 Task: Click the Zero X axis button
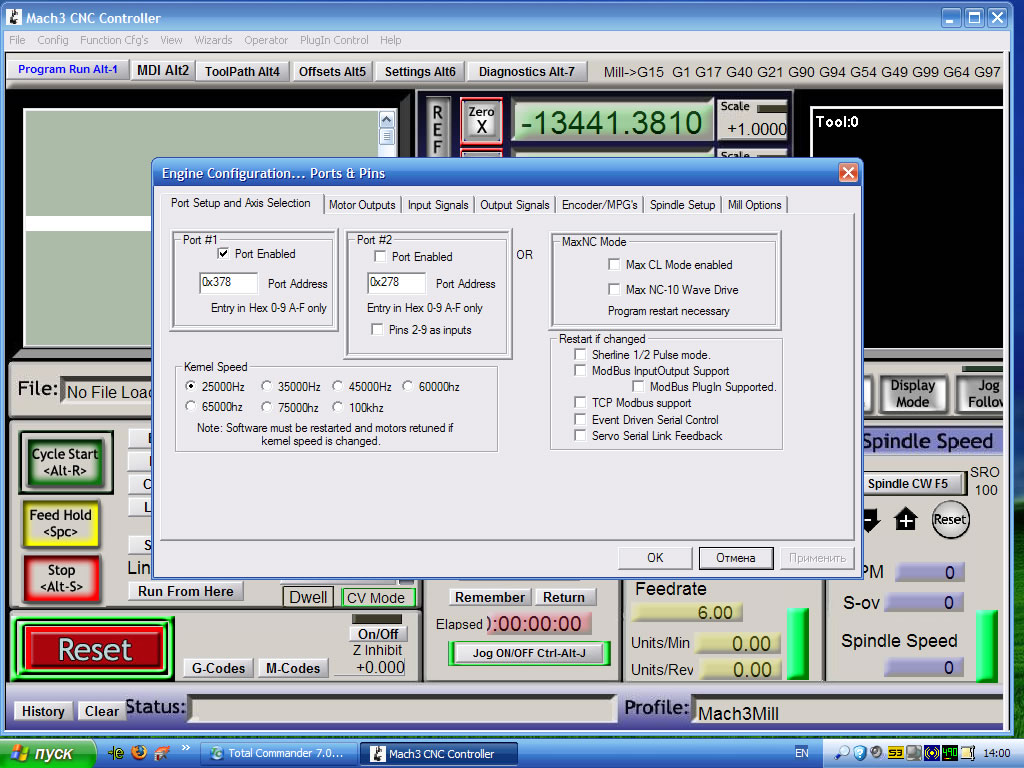481,120
